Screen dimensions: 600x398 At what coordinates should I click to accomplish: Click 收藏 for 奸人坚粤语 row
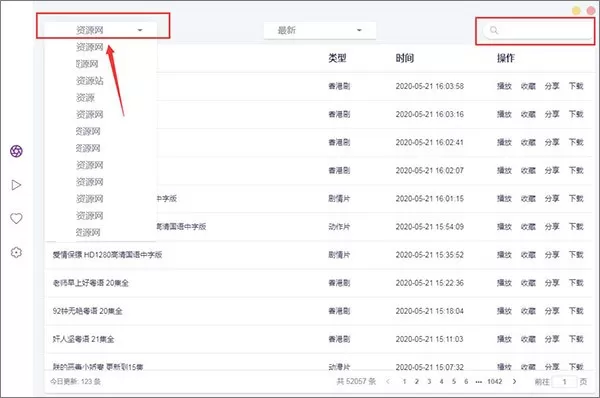coord(528,339)
